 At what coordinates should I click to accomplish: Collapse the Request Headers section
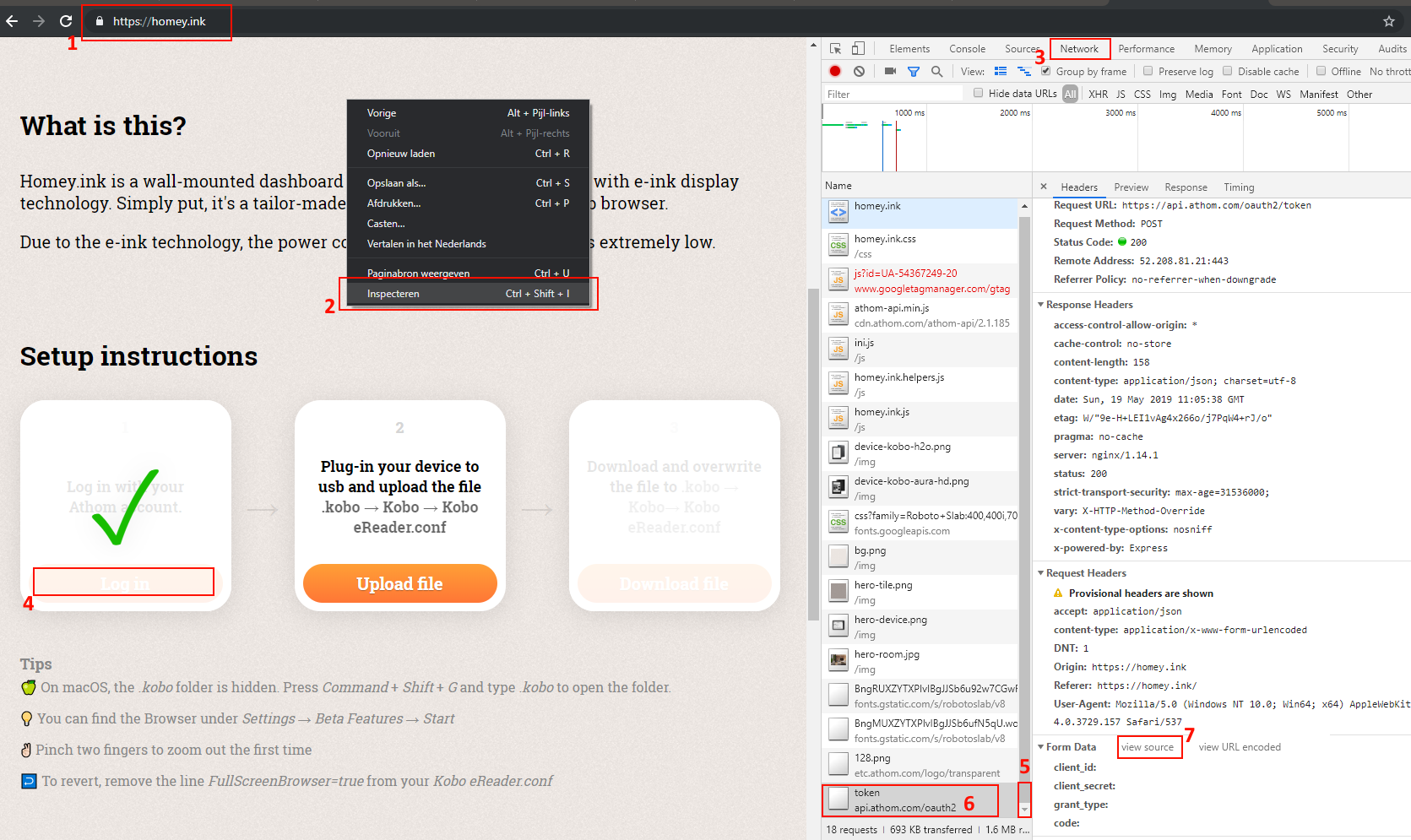pyautogui.click(x=1041, y=573)
